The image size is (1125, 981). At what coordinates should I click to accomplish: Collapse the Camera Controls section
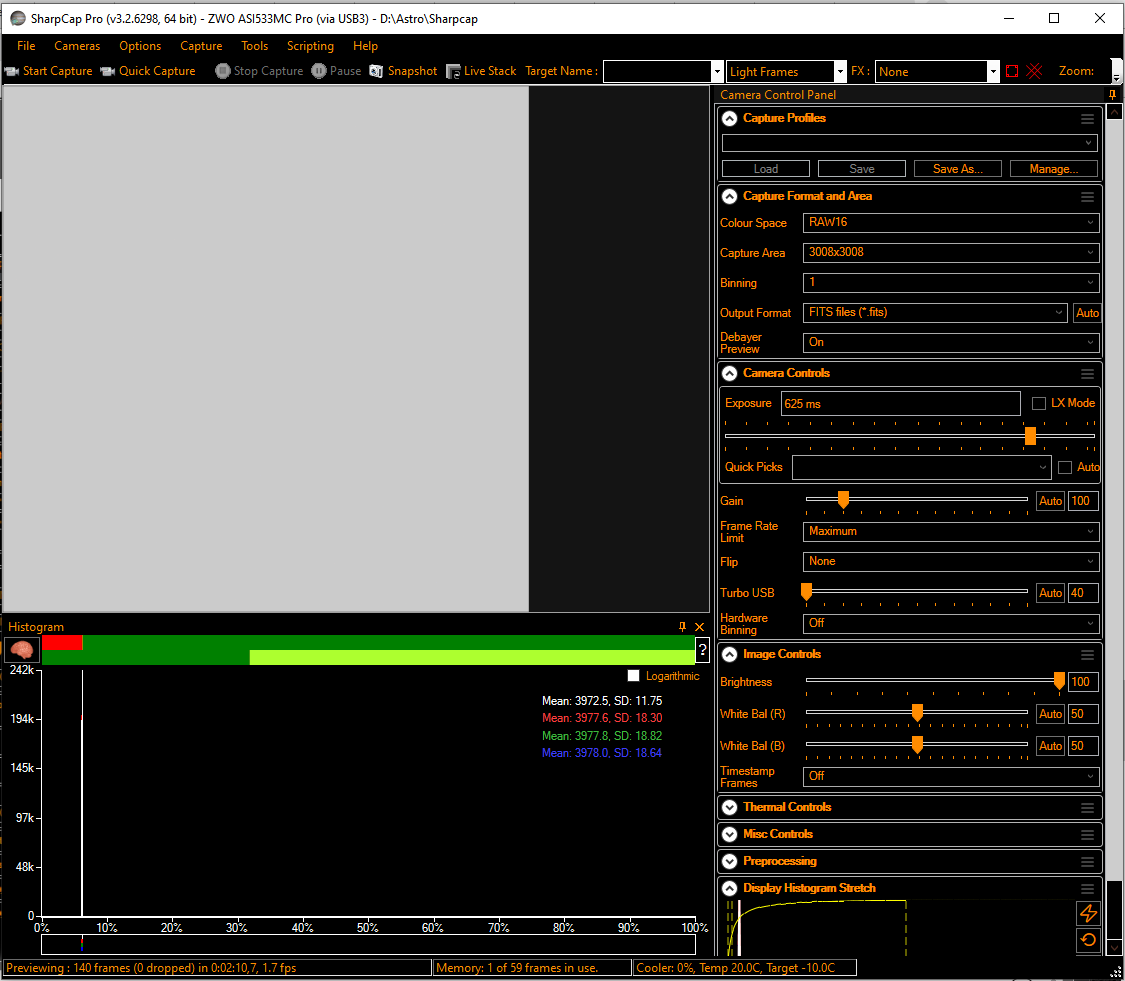730,373
